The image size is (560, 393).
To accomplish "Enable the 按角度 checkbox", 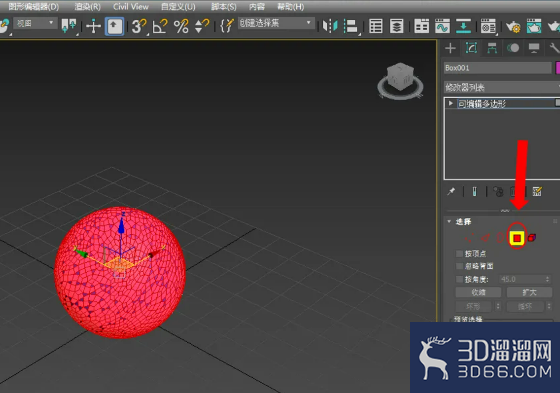I will [459, 279].
